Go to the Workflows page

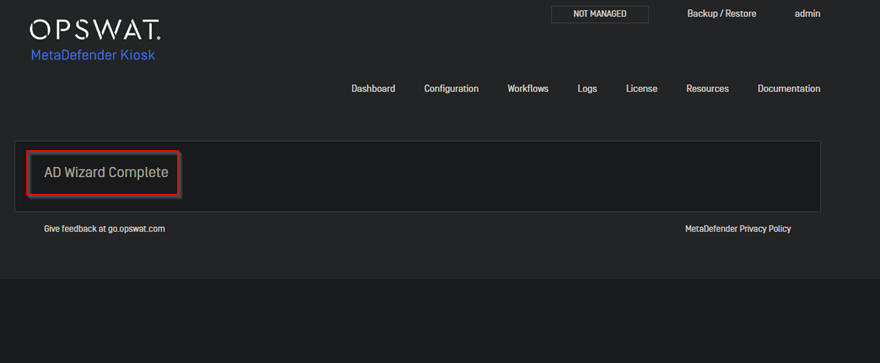(x=528, y=89)
